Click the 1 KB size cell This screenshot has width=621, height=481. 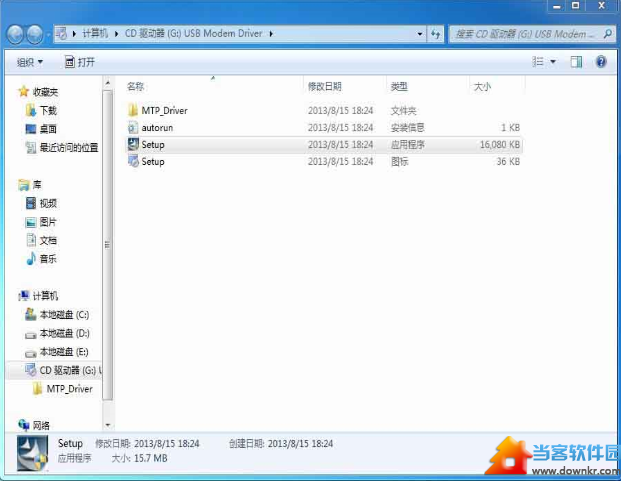point(511,127)
